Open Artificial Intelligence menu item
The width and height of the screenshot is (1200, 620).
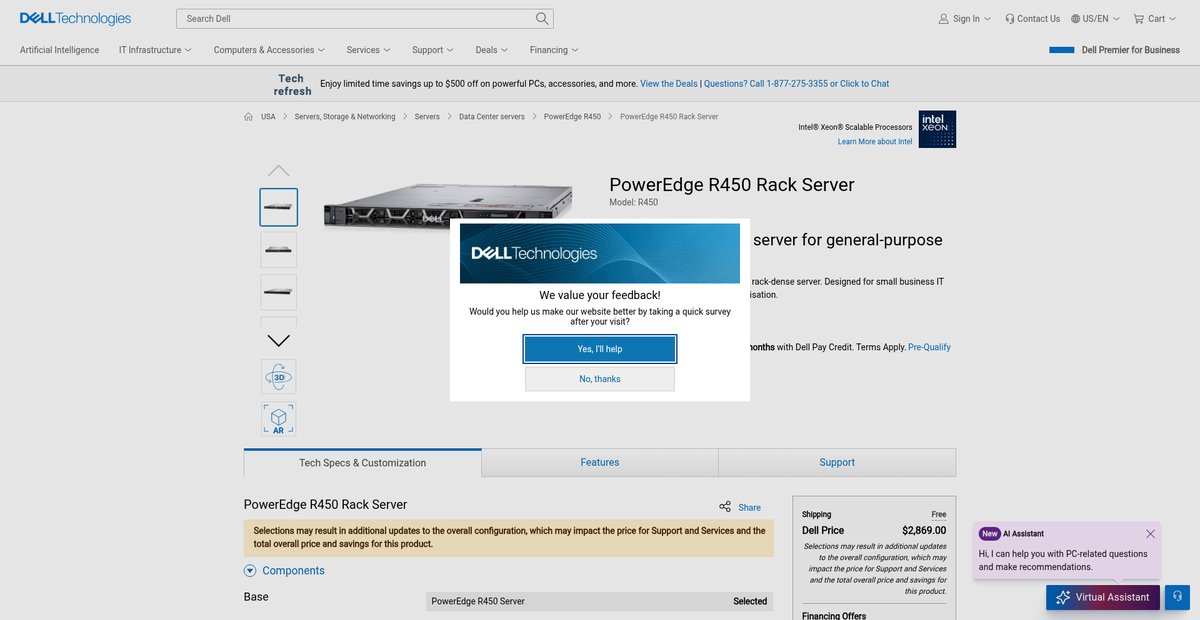coord(59,50)
